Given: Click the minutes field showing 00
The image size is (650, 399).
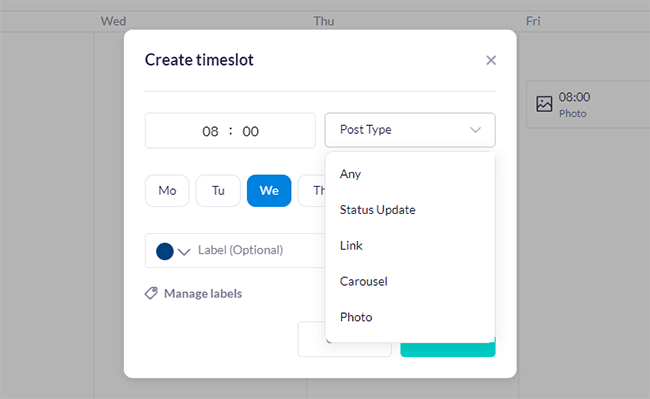Looking at the screenshot, I should pyautogui.click(x=250, y=131).
